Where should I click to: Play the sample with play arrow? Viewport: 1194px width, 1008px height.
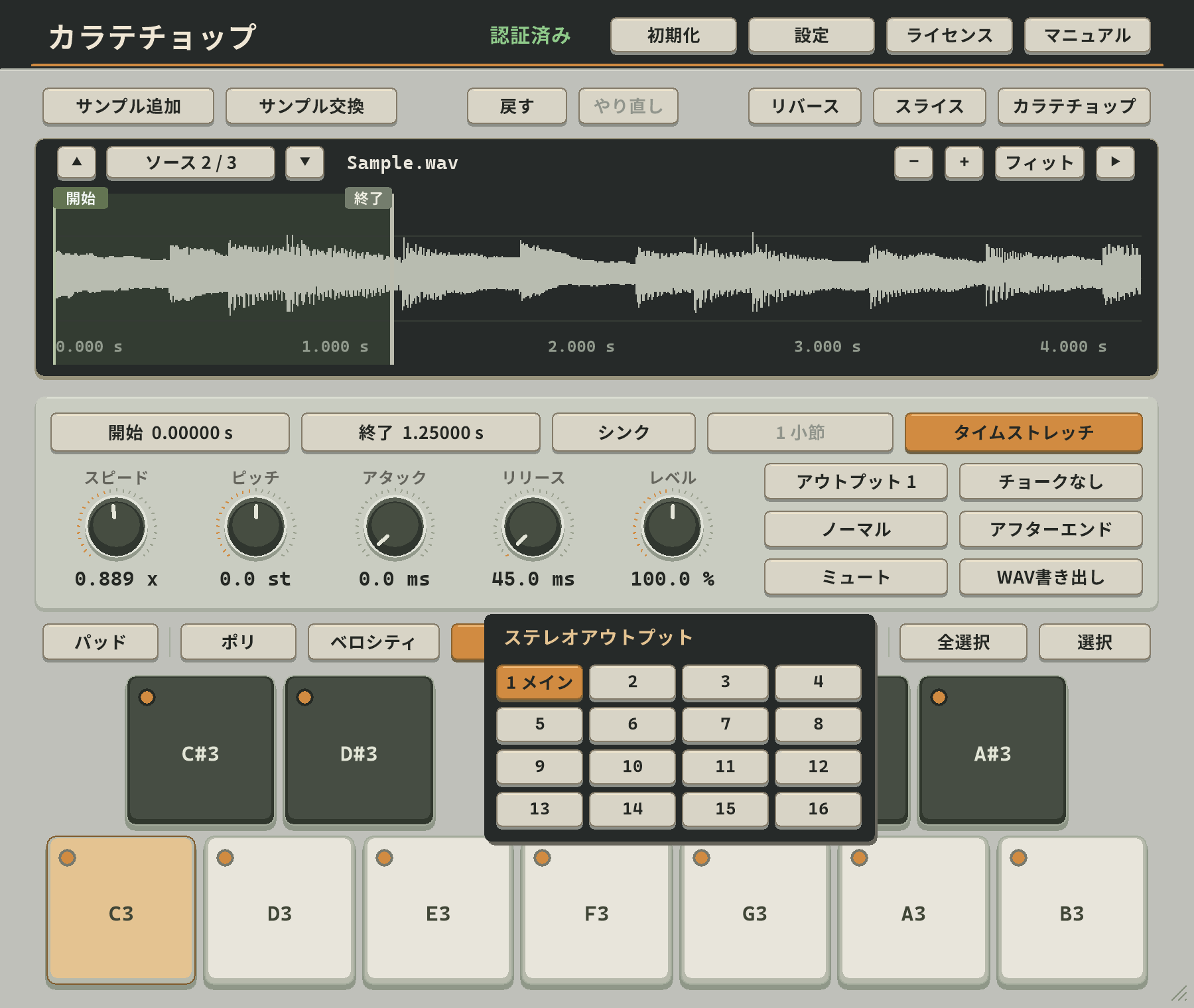coord(1115,162)
